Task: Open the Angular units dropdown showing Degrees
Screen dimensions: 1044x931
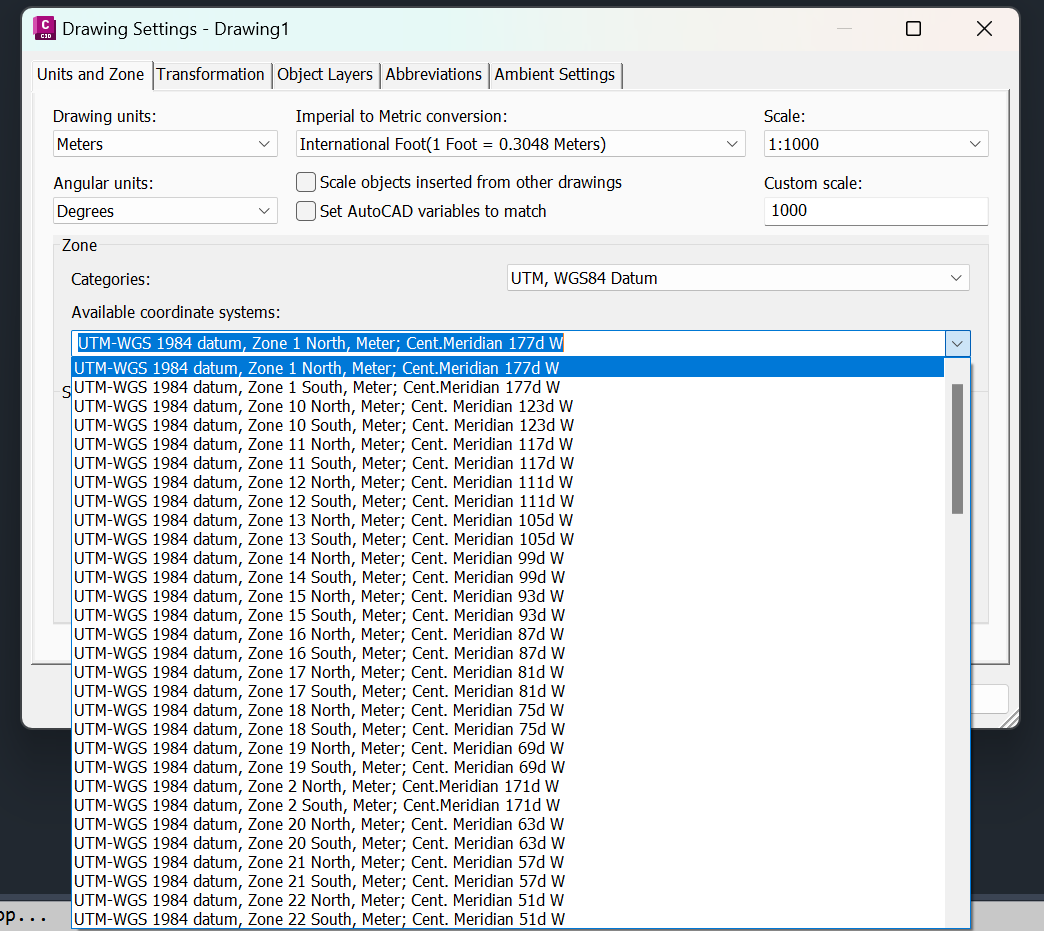Action: (165, 211)
